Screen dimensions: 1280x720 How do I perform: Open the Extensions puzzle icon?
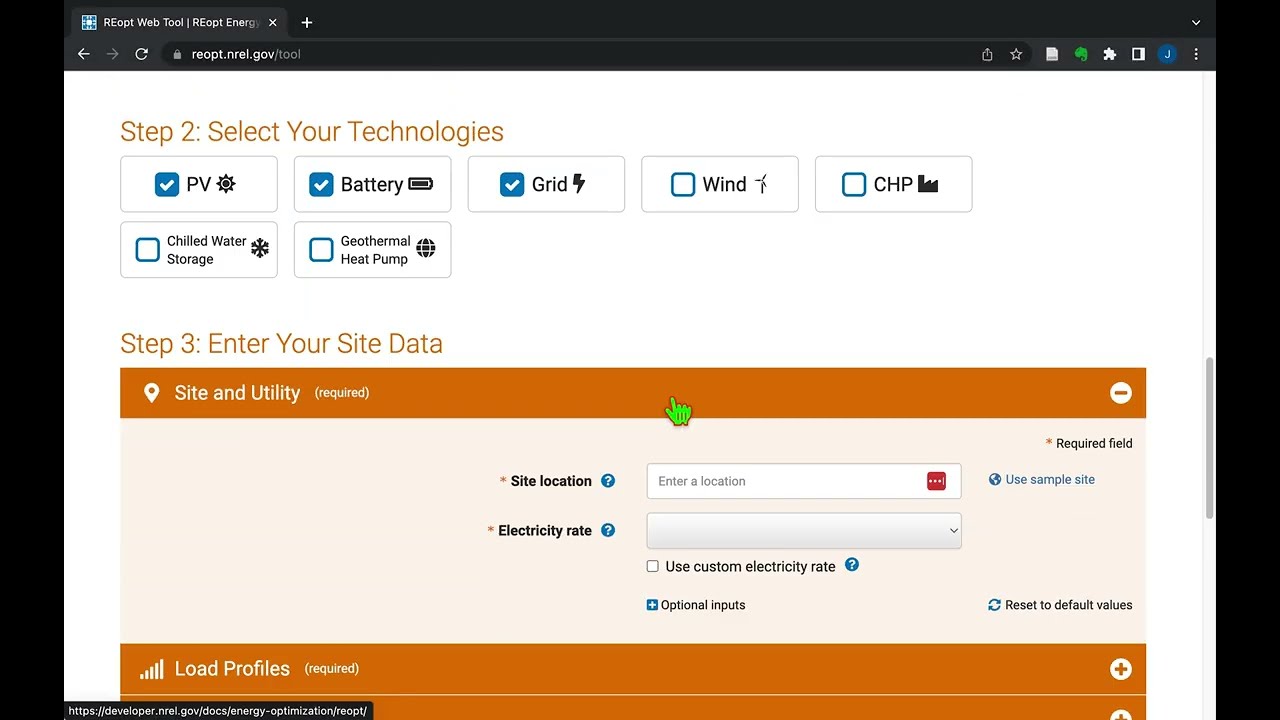click(x=1109, y=54)
